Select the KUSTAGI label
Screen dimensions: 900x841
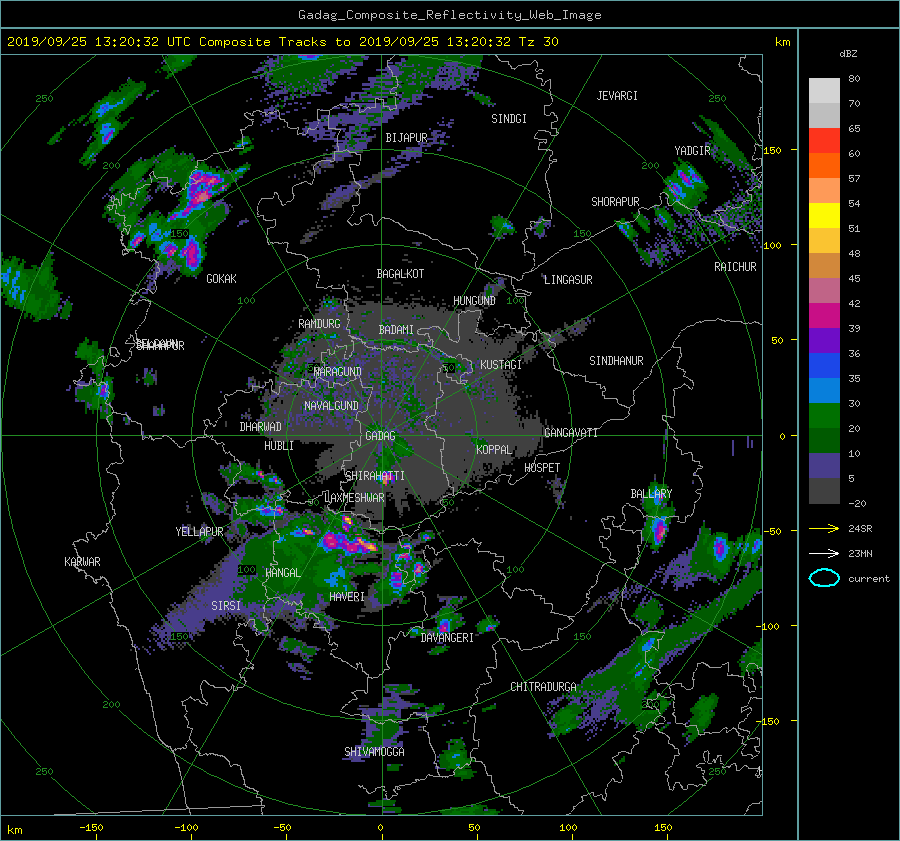(x=501, y=365)
